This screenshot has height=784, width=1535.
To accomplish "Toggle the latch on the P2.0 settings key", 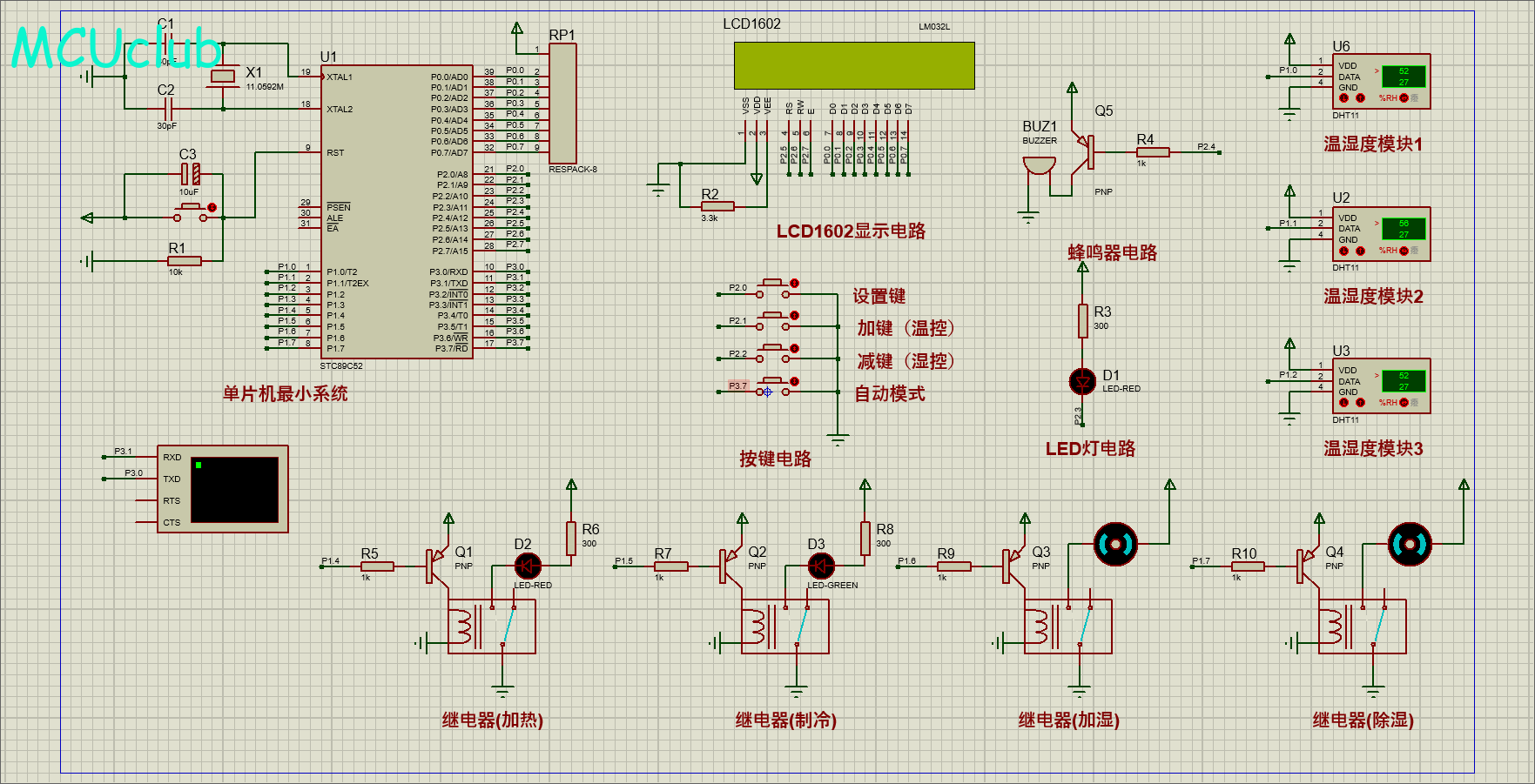I will pyautogui.click(x=794, y=284).
